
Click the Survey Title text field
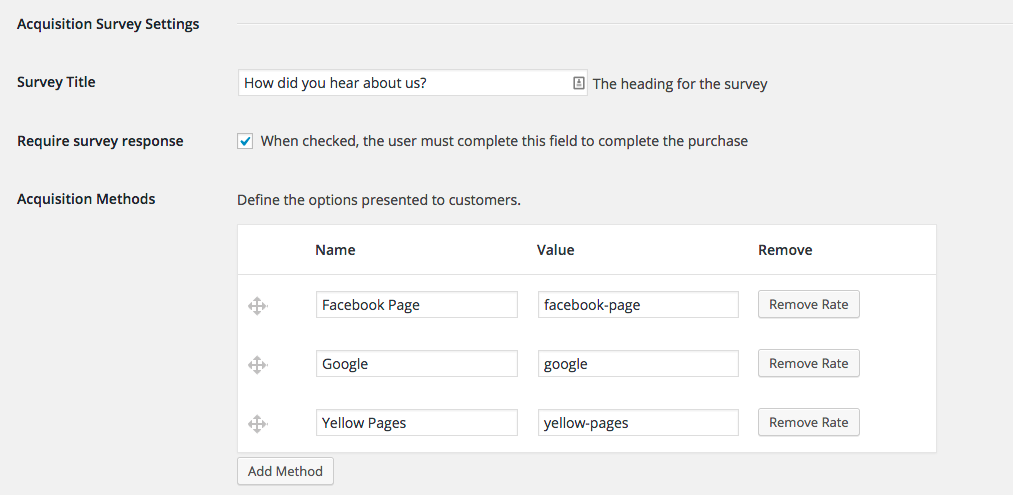click(403, 83)
